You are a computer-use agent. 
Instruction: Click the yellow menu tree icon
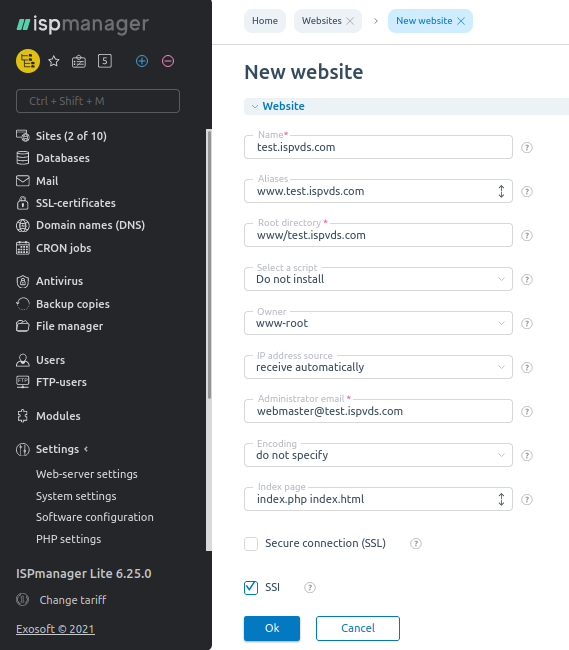[28, 61]
